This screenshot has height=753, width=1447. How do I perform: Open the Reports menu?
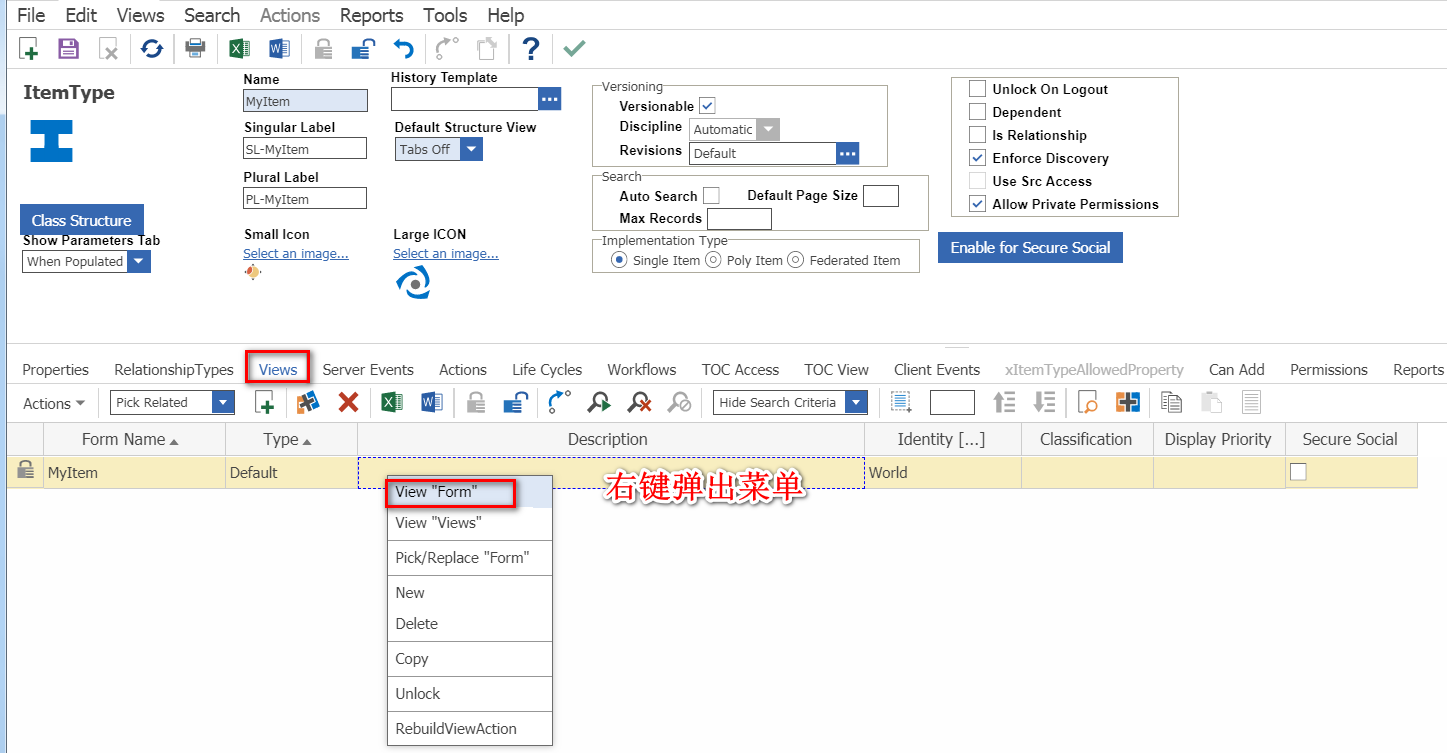371,15
